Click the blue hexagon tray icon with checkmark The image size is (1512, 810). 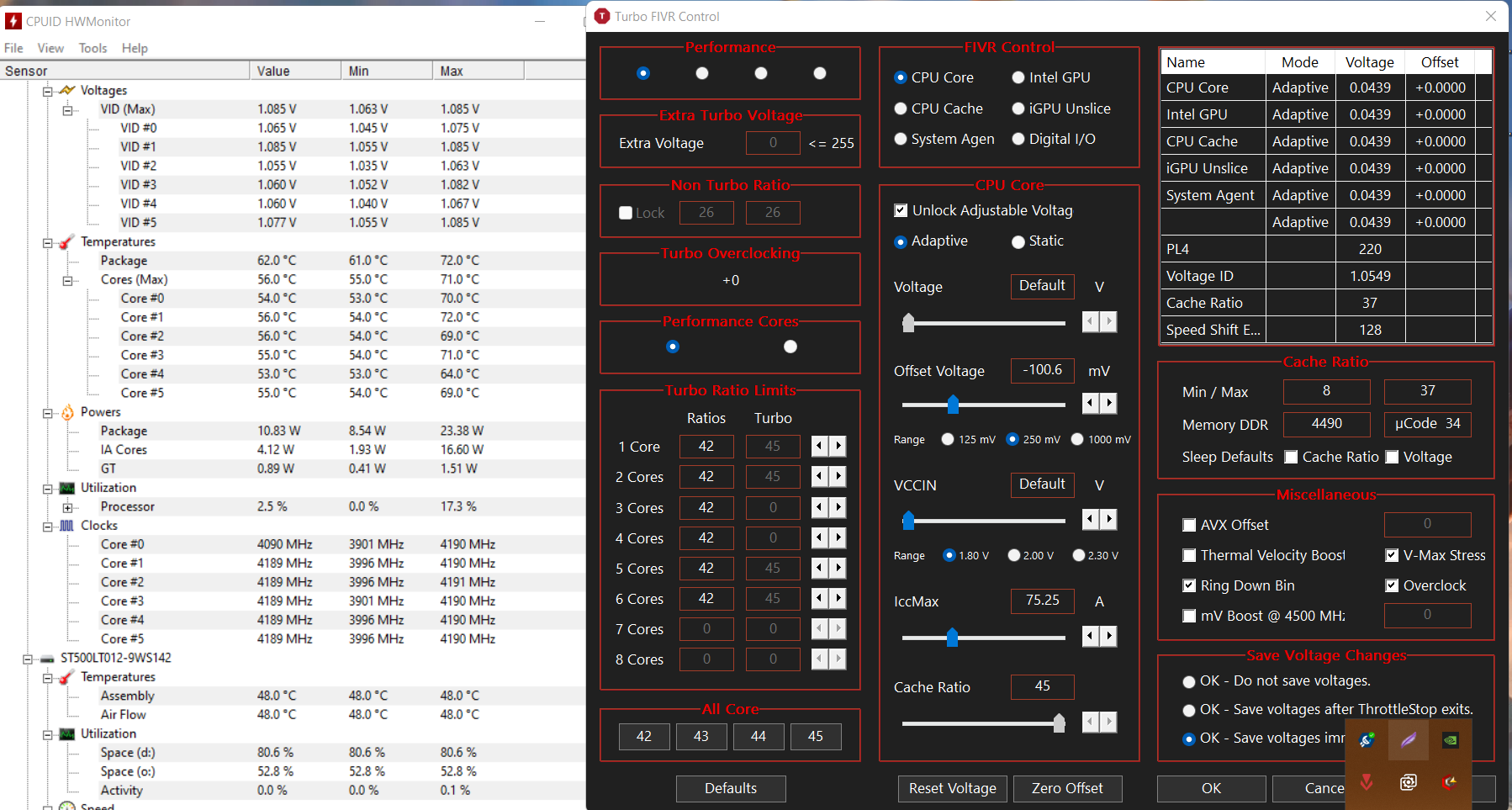tap(1367, 740)
